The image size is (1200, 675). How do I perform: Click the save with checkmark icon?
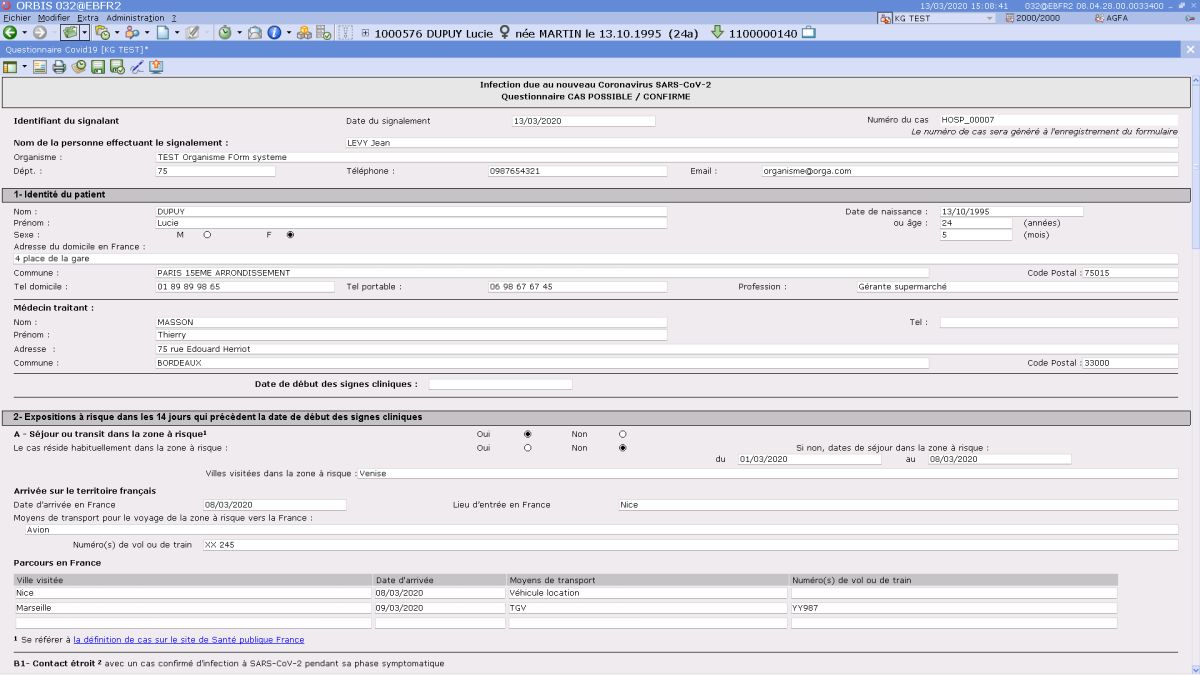[117, 67]
